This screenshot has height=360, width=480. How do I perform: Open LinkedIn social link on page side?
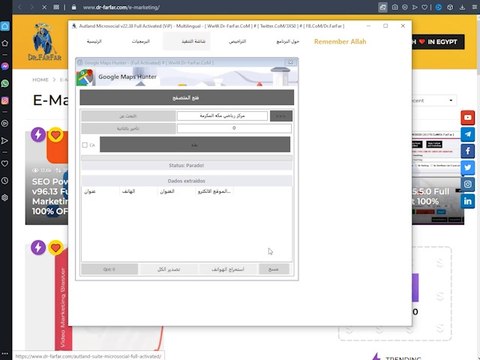pyautogui.click(x=468, y=201)
